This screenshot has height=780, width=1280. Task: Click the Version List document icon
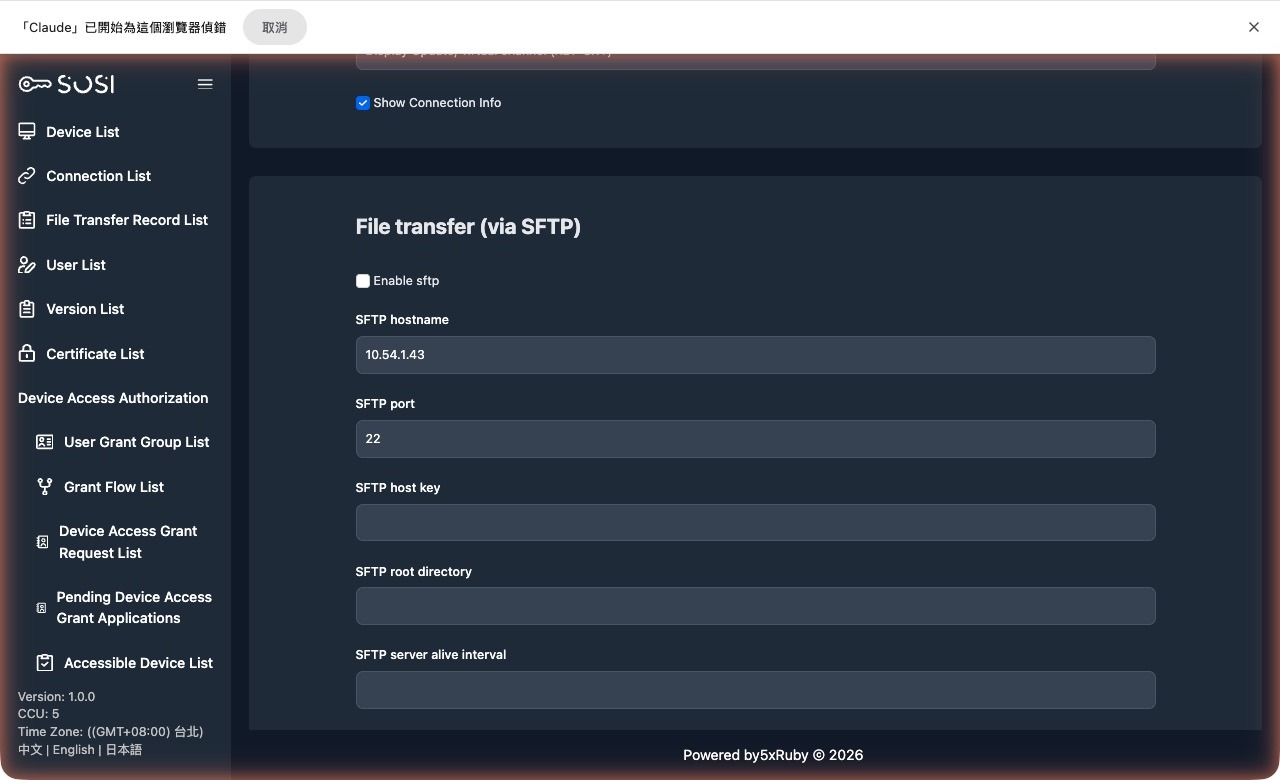(26, 309)
